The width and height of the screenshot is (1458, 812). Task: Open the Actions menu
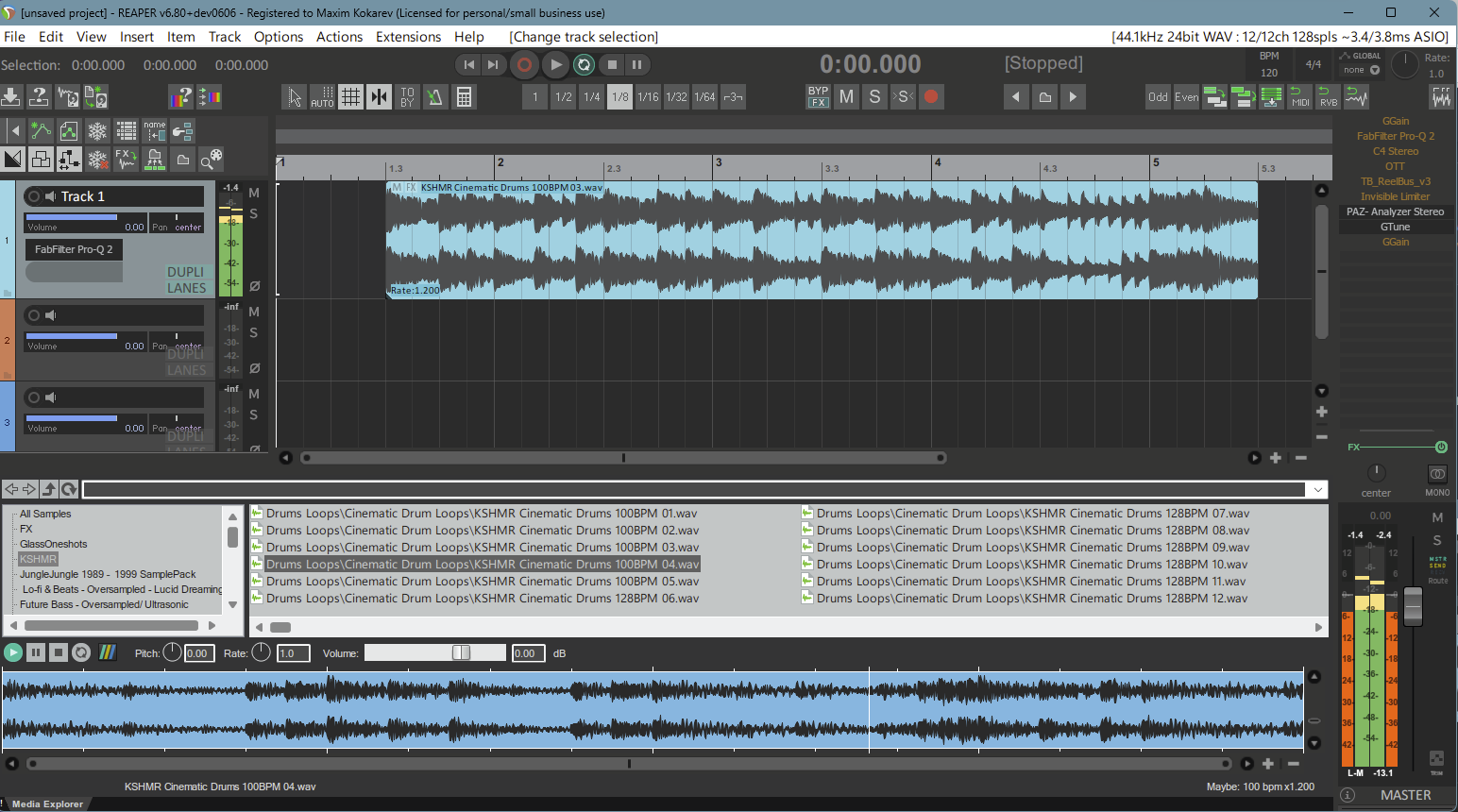[339, 37]
